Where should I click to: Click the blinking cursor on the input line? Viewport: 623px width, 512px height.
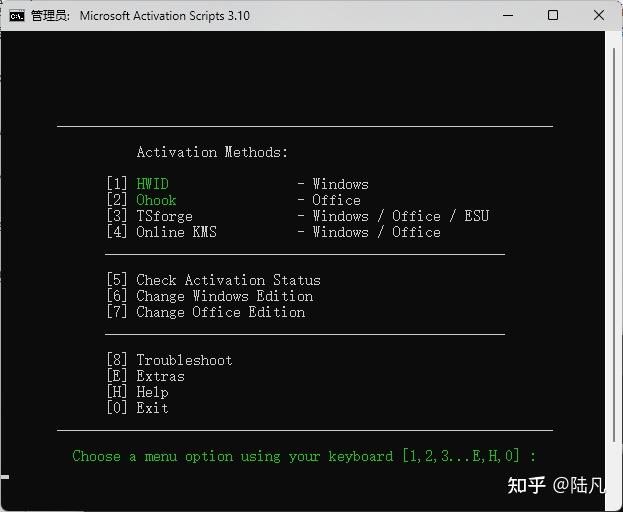pyautogui.click(x=5, y=477)
